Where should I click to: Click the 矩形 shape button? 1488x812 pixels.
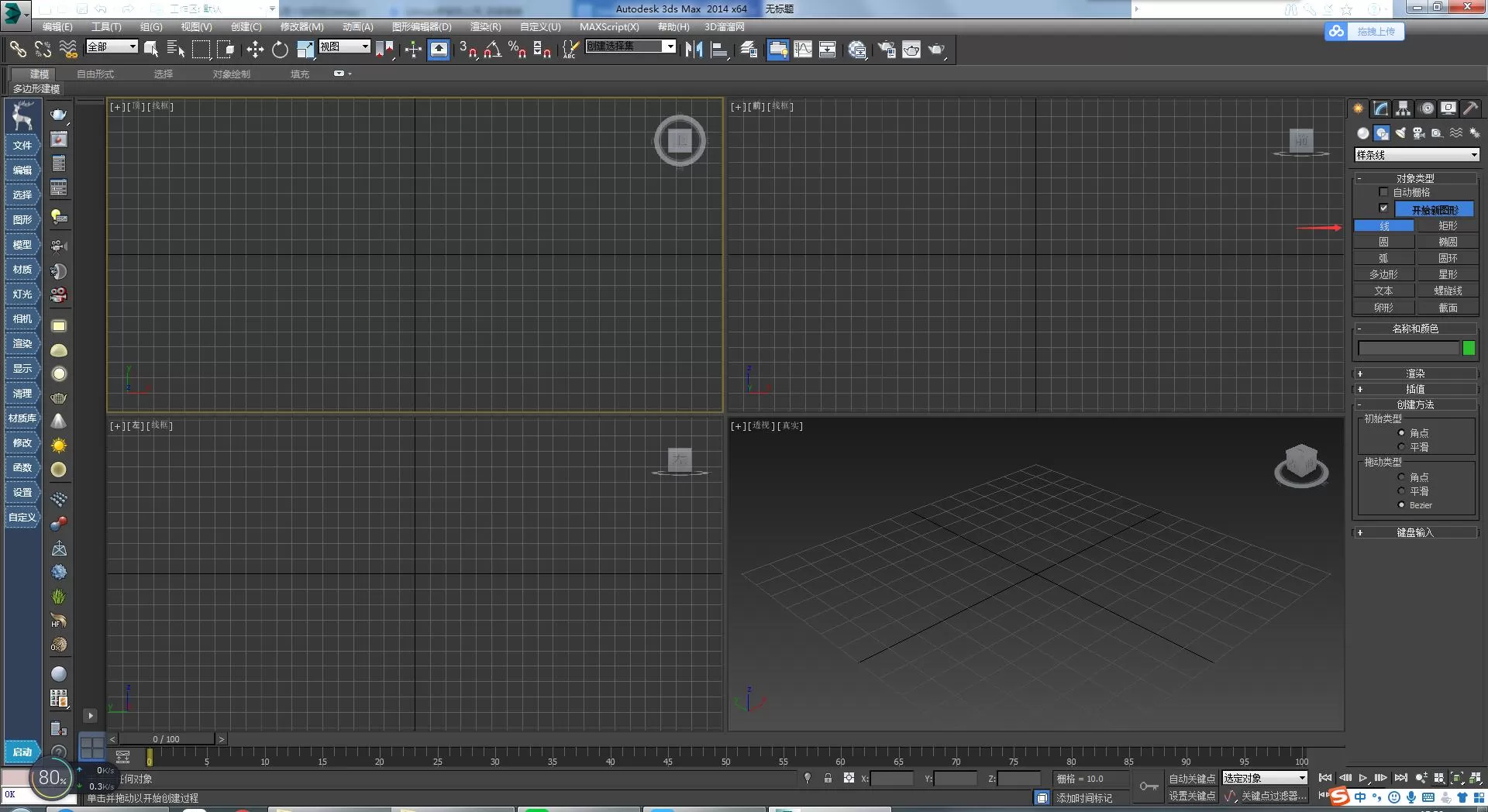coord(1448,225)
